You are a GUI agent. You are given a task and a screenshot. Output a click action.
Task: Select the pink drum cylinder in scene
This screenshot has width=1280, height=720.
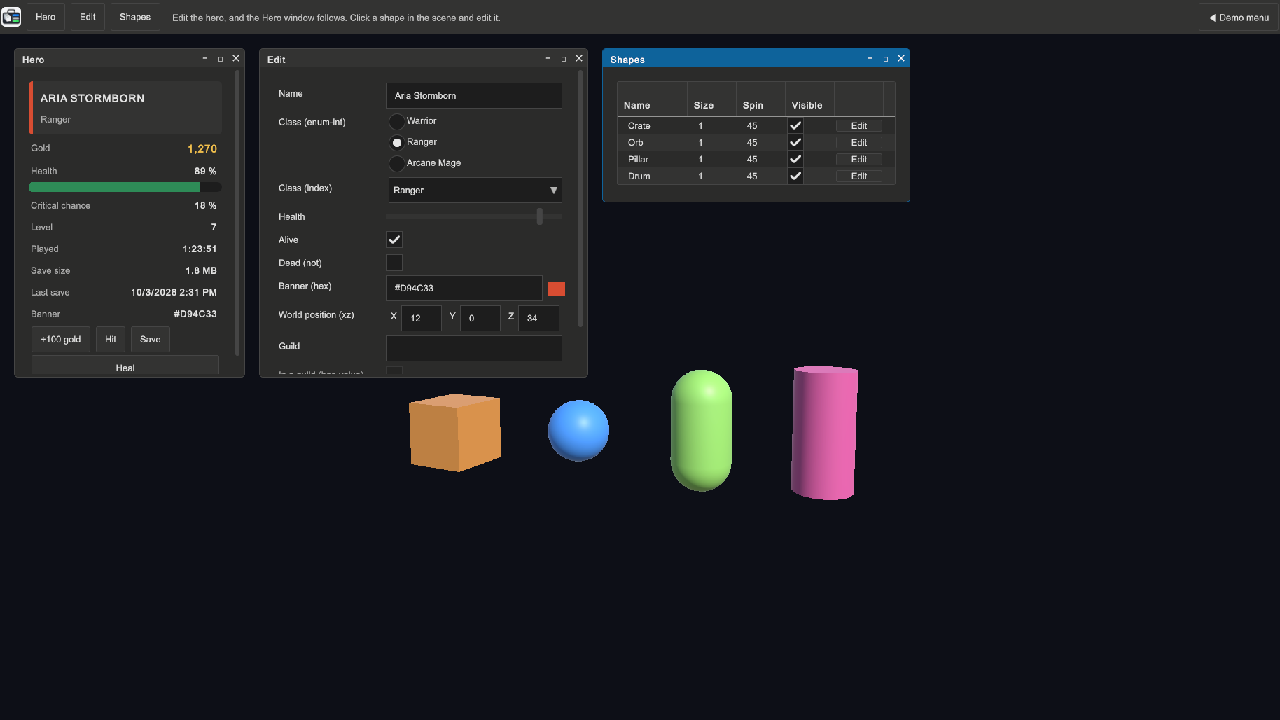point(824,432)
